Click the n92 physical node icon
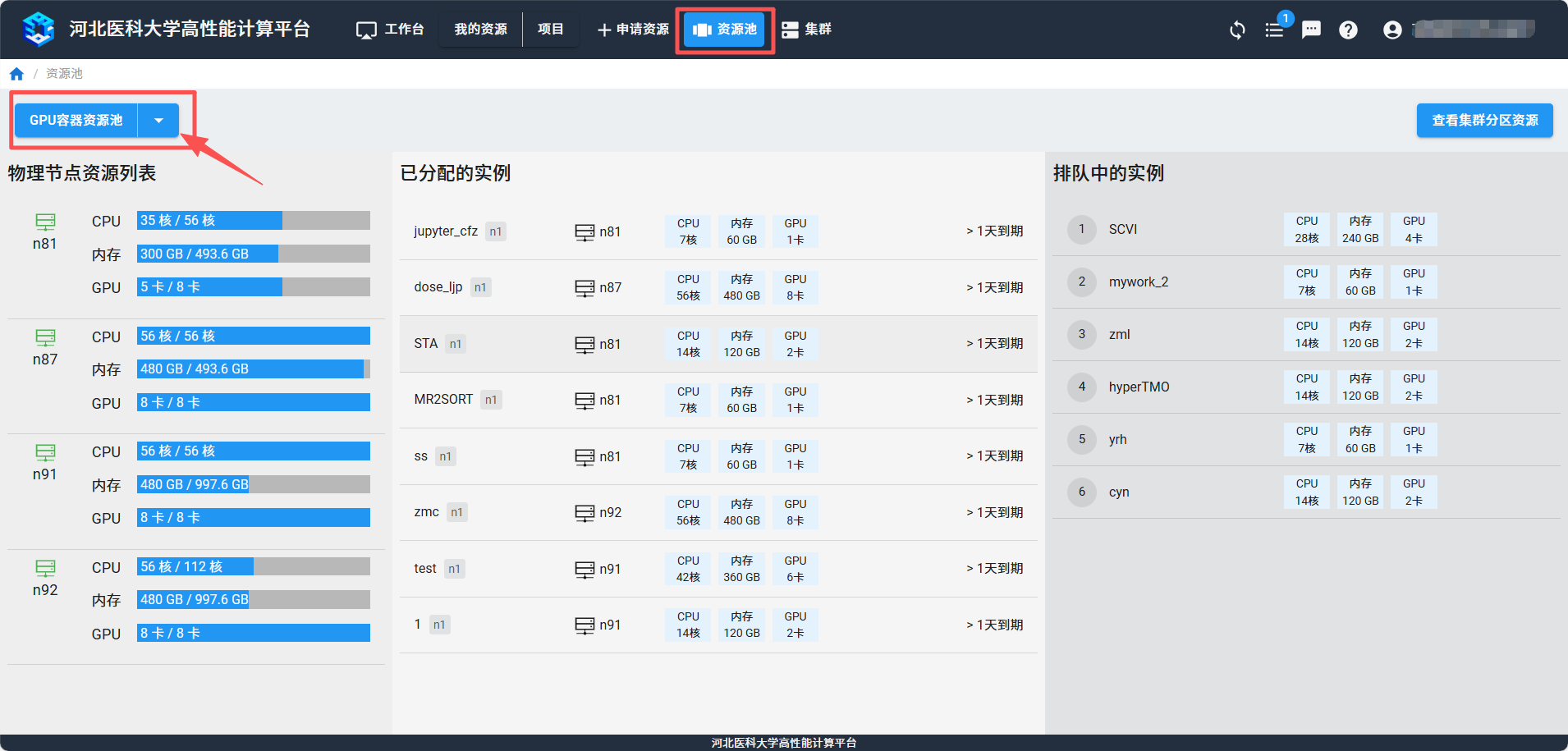The image size is (1568, 751). [45, 568]
